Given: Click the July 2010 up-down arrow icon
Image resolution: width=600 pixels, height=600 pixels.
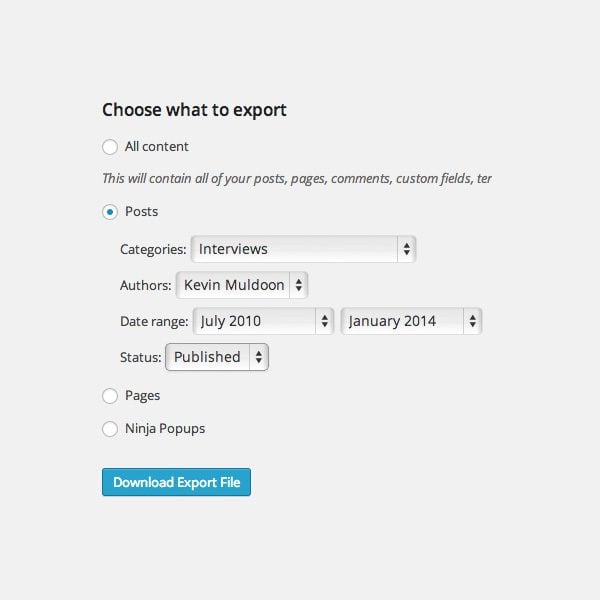Looking at the screenshot, I should click(324, 321).
